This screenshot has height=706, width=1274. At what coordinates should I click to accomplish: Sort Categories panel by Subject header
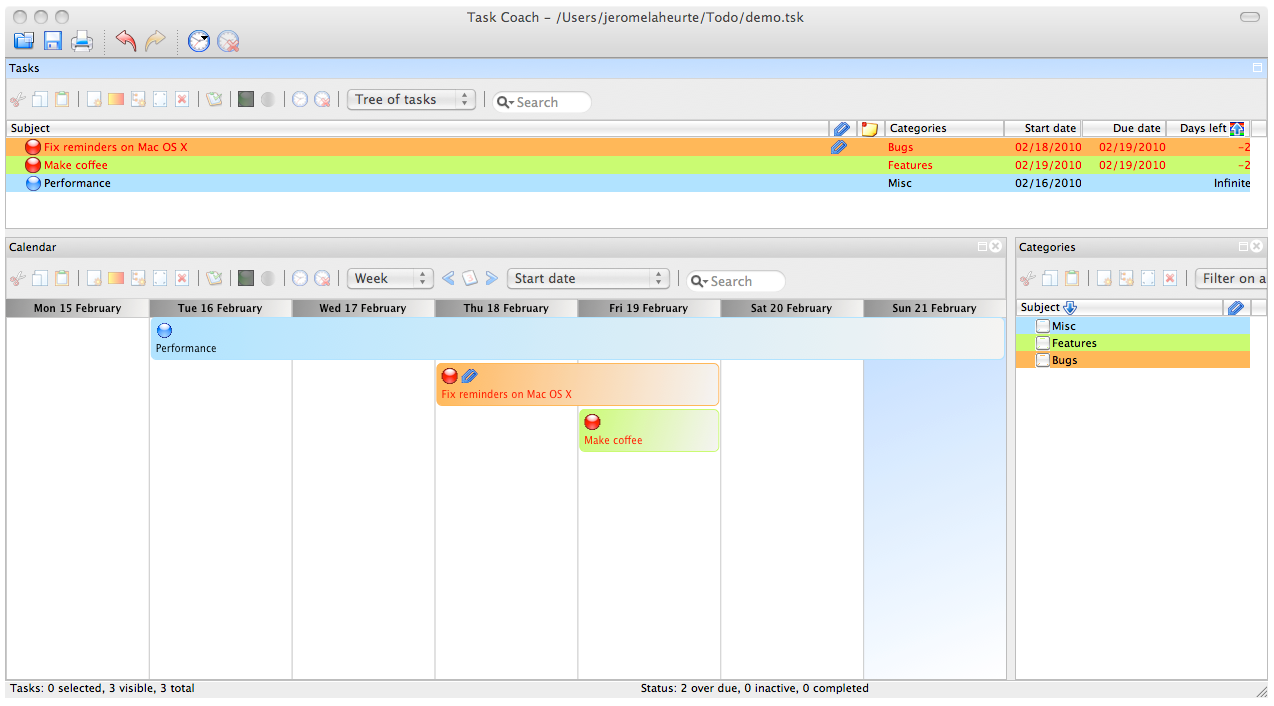pos(1120,308)
